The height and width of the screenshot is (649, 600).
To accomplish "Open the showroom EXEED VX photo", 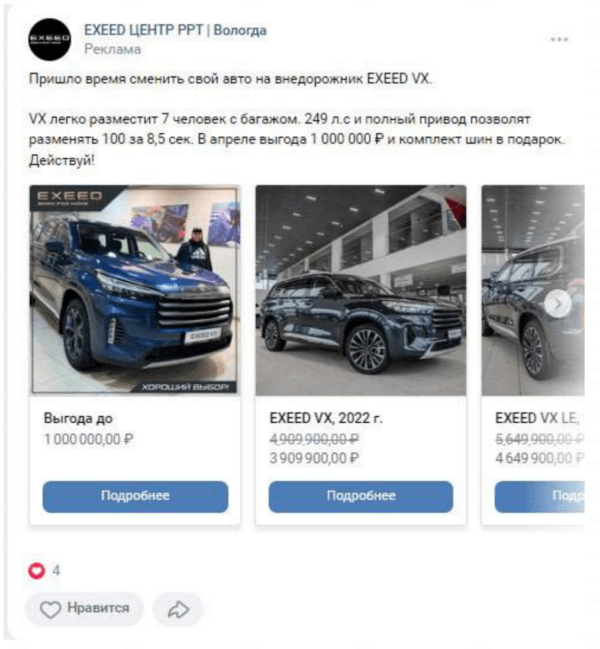I will pyautogui.click(x=361, y=290).
